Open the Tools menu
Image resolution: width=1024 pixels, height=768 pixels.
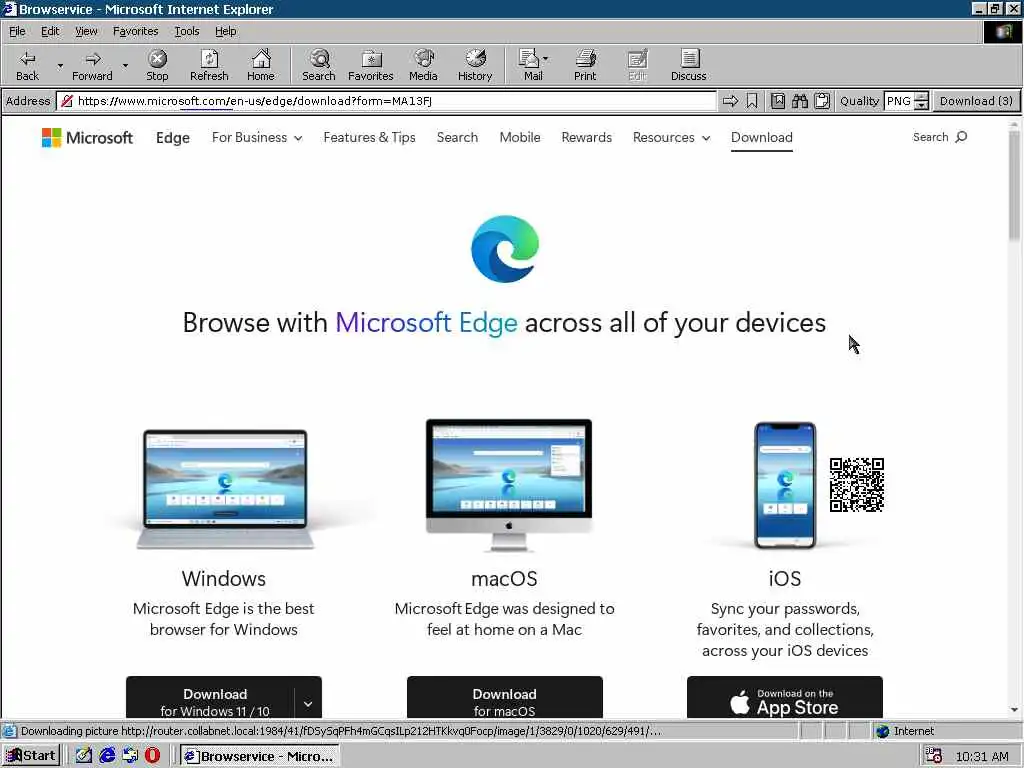[186, 31]
